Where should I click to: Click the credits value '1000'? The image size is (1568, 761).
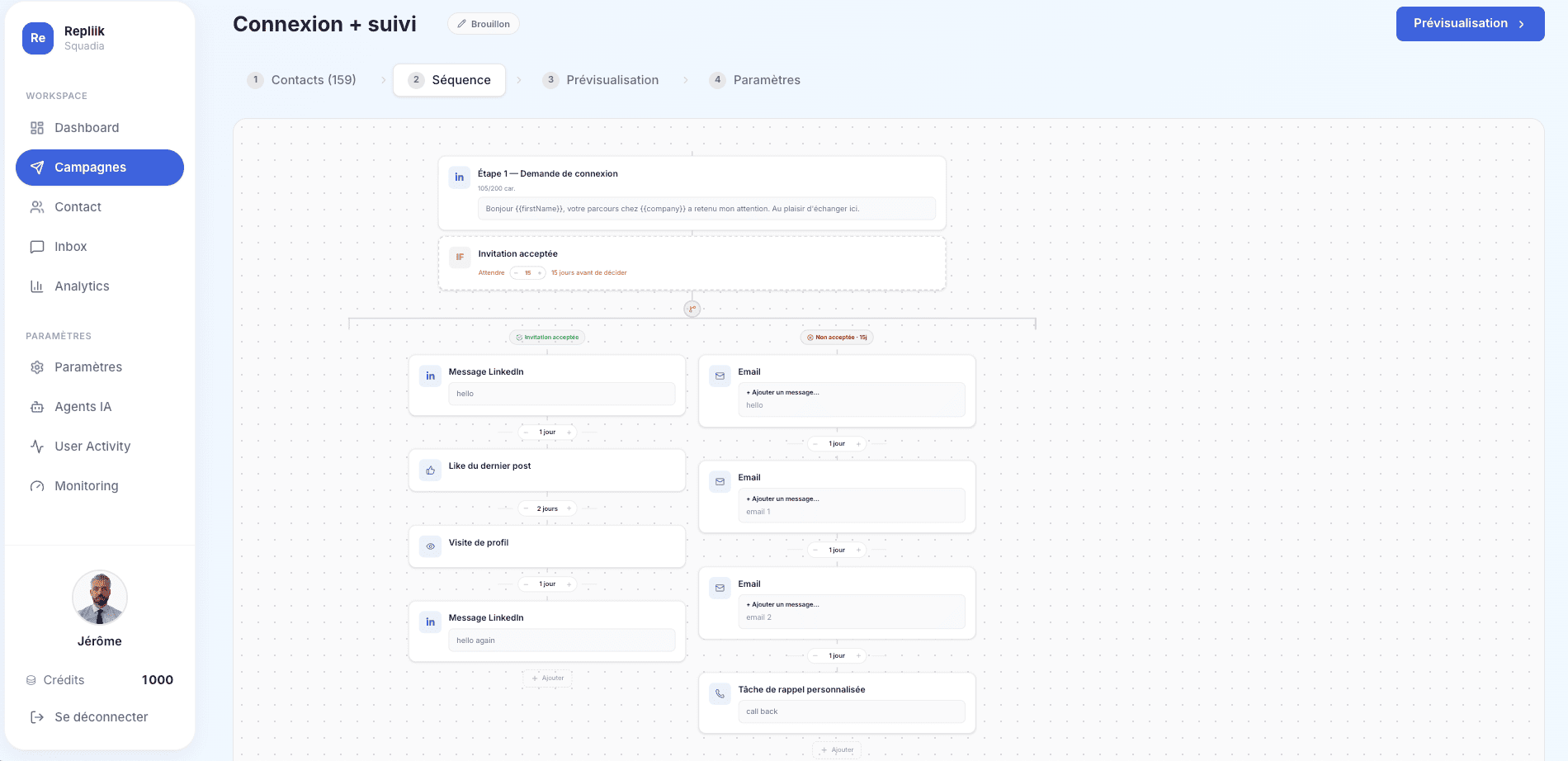point(158,680)
